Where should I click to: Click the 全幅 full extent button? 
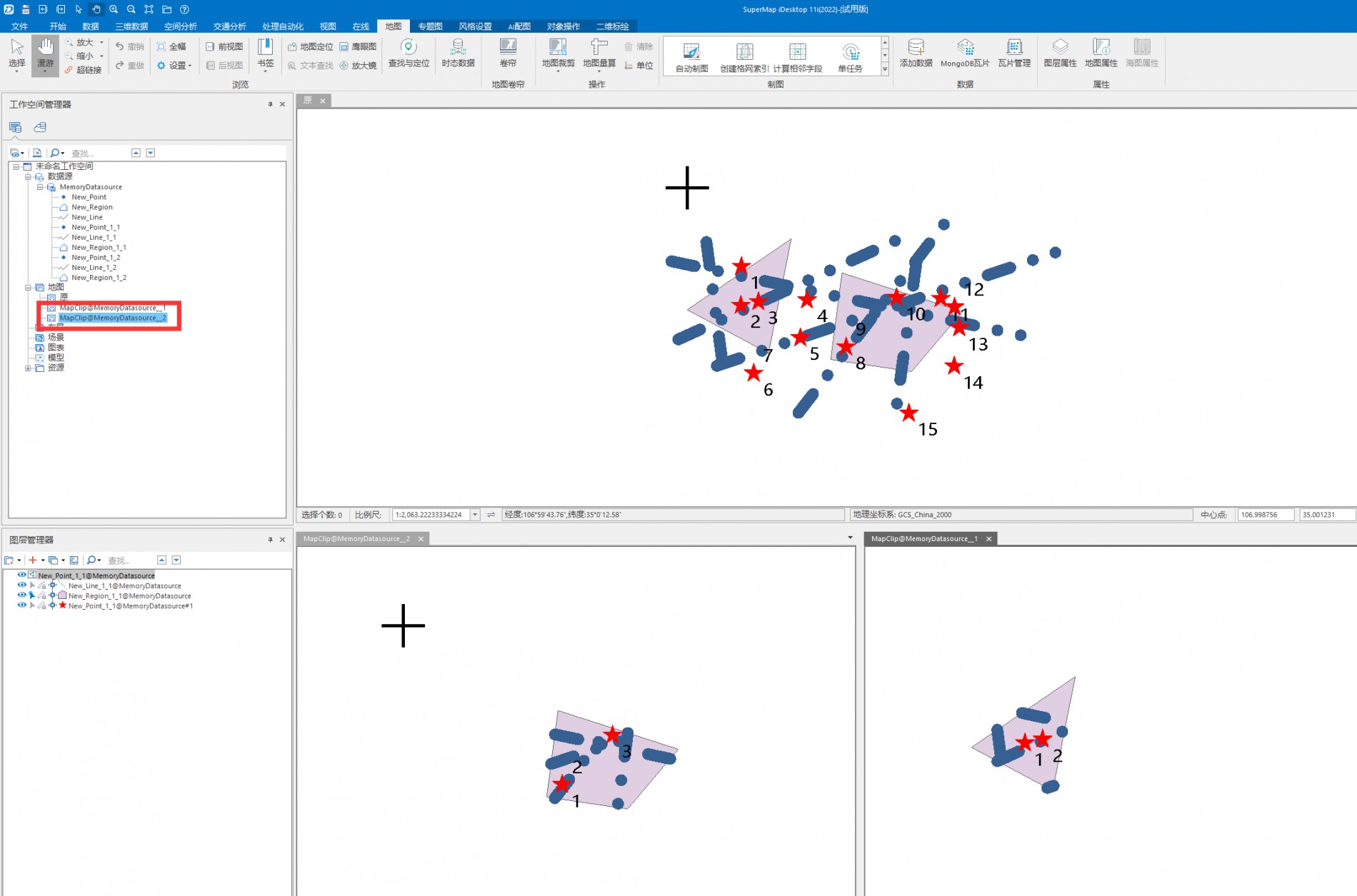click(171, 46)
